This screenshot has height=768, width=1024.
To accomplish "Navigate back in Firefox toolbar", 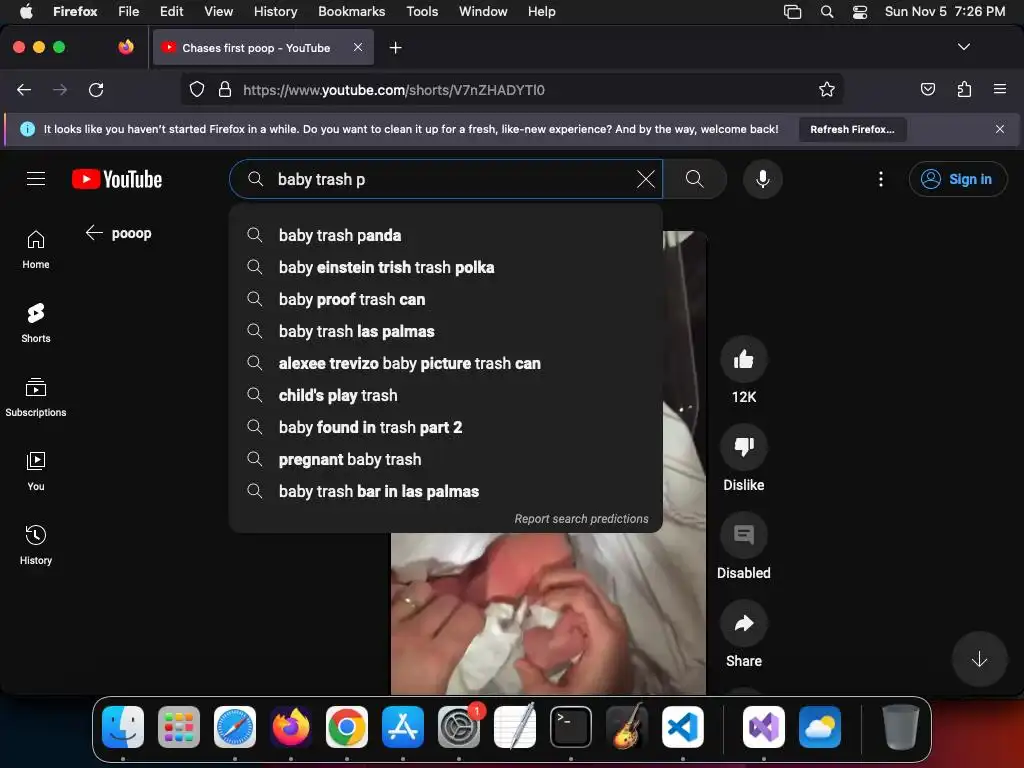I will point(24,89).
